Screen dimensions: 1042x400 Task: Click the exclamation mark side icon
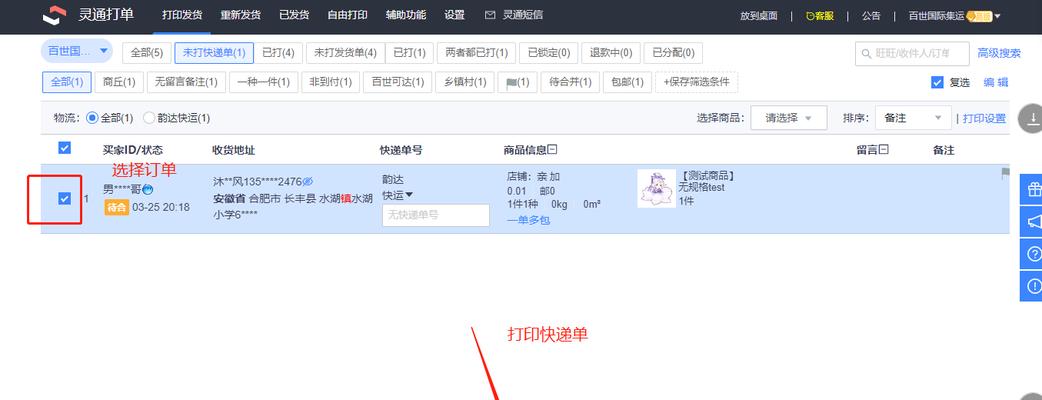point(1033,286)
